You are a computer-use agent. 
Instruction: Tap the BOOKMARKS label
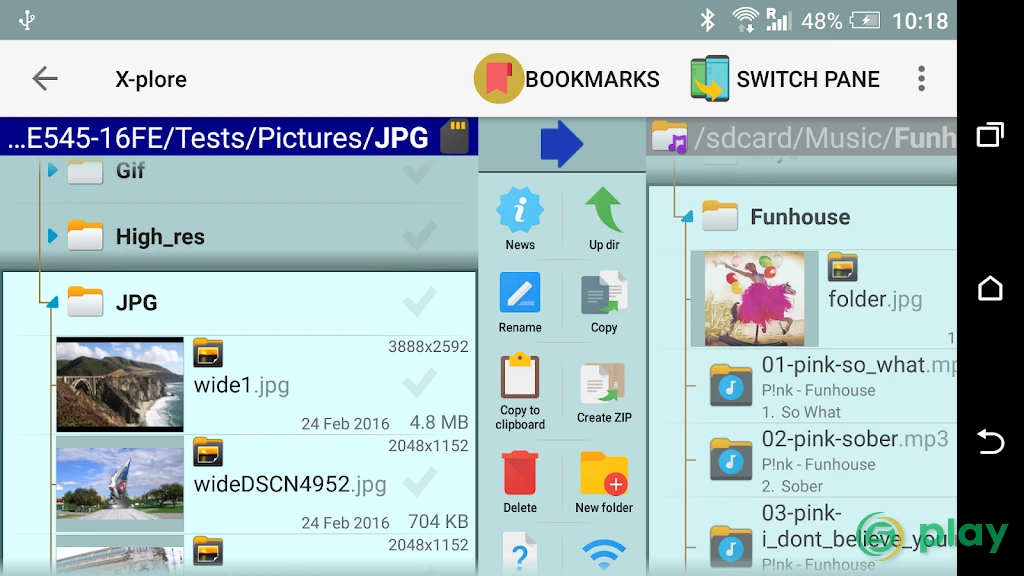click(x=592, y=79)
